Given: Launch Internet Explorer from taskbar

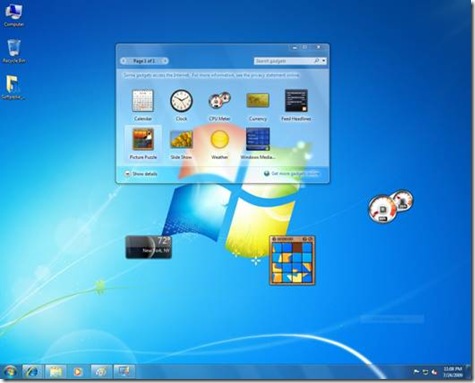Looking at the screenshot, I should [x=33, y=371].
